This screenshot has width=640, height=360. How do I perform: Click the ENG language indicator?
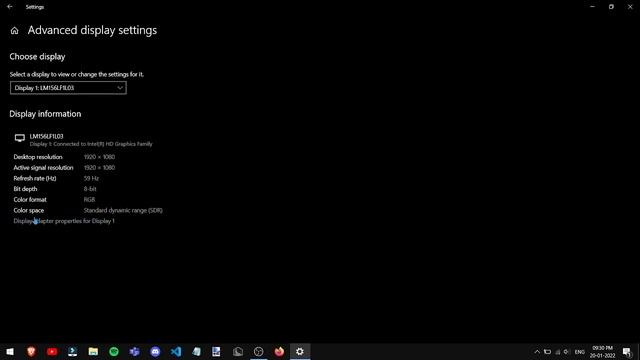coord(580,352)
